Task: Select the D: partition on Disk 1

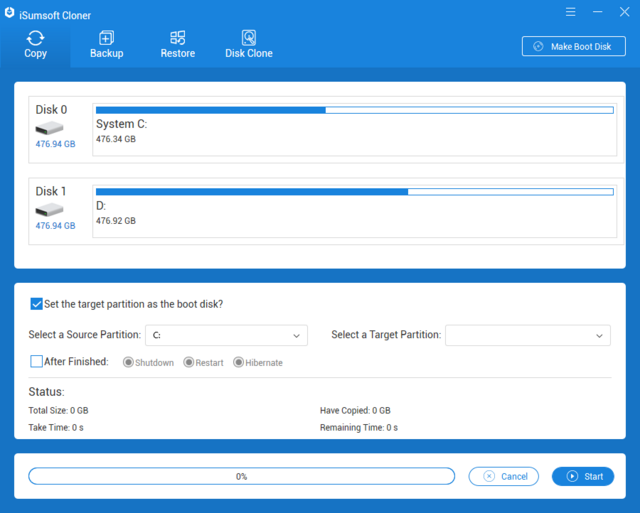Action: tap(354, 211)
